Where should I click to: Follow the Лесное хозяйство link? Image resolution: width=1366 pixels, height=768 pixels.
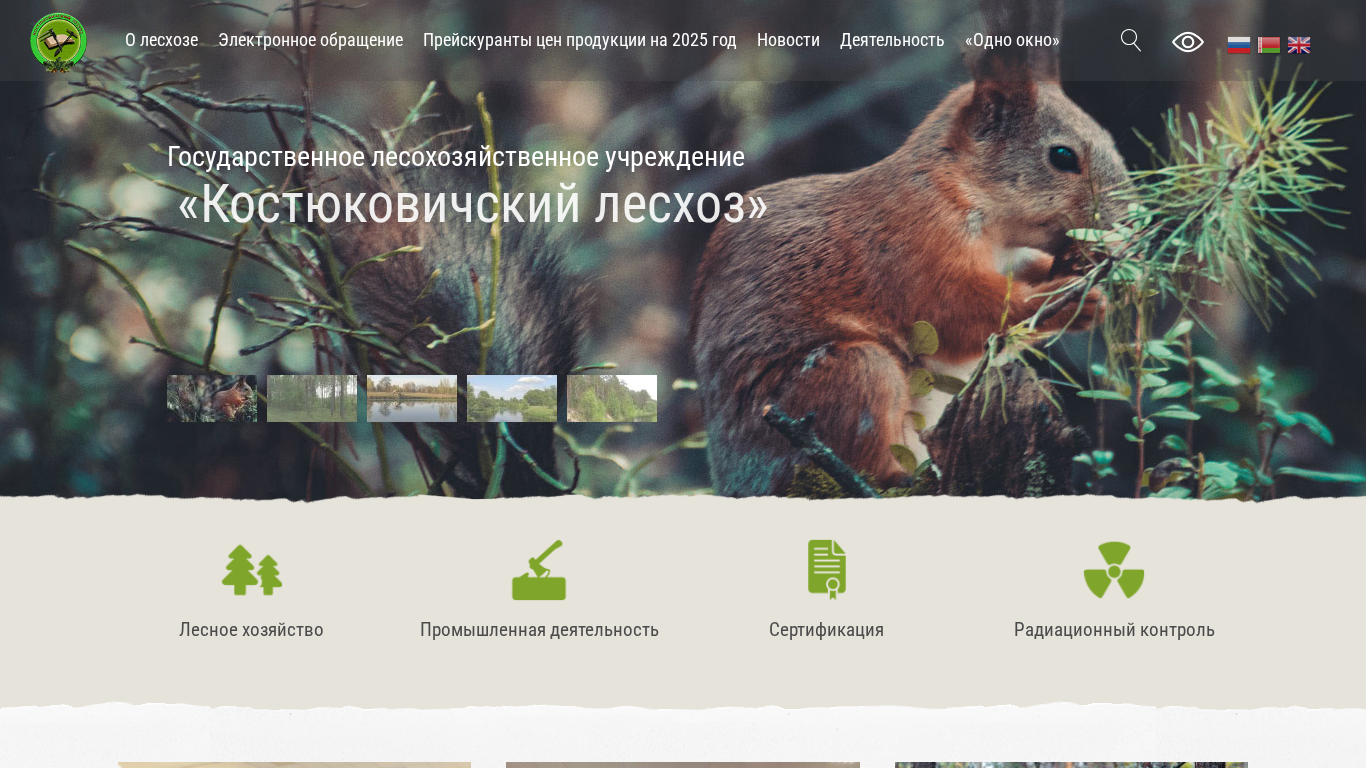click(x=251, y=630)
